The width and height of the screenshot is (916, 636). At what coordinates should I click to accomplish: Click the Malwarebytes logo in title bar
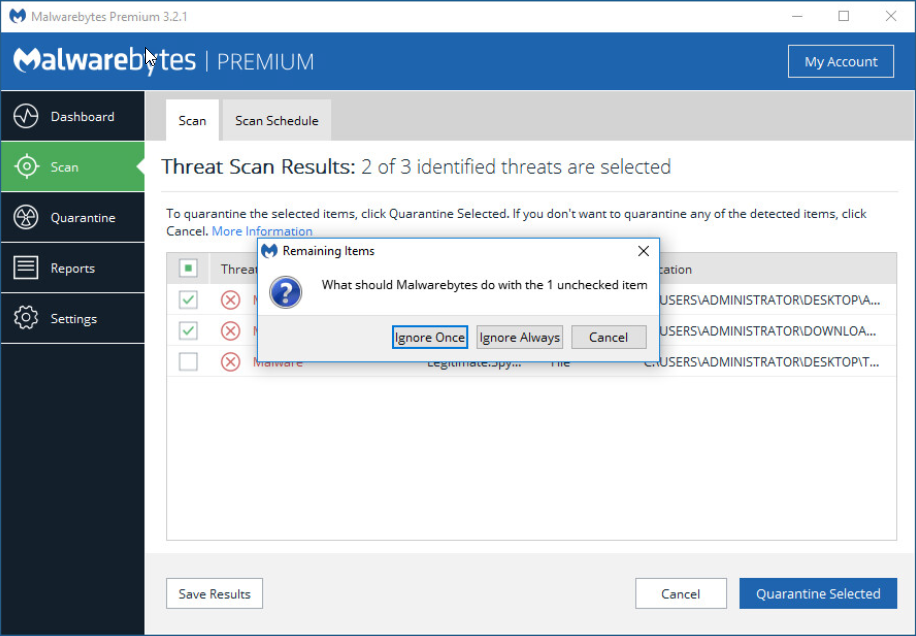[x=18, y=16]
